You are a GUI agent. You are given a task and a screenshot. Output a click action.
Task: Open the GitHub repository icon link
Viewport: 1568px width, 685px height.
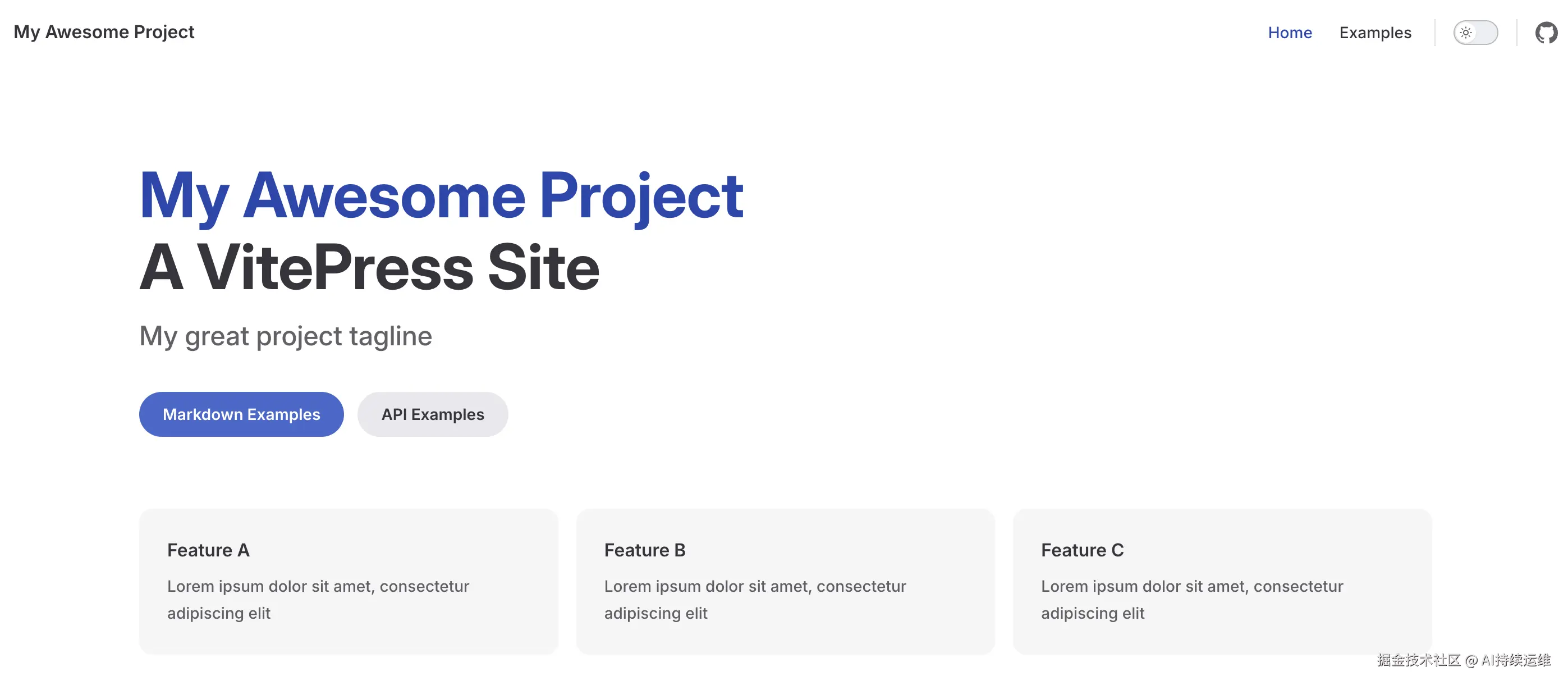coord(1546,32)
